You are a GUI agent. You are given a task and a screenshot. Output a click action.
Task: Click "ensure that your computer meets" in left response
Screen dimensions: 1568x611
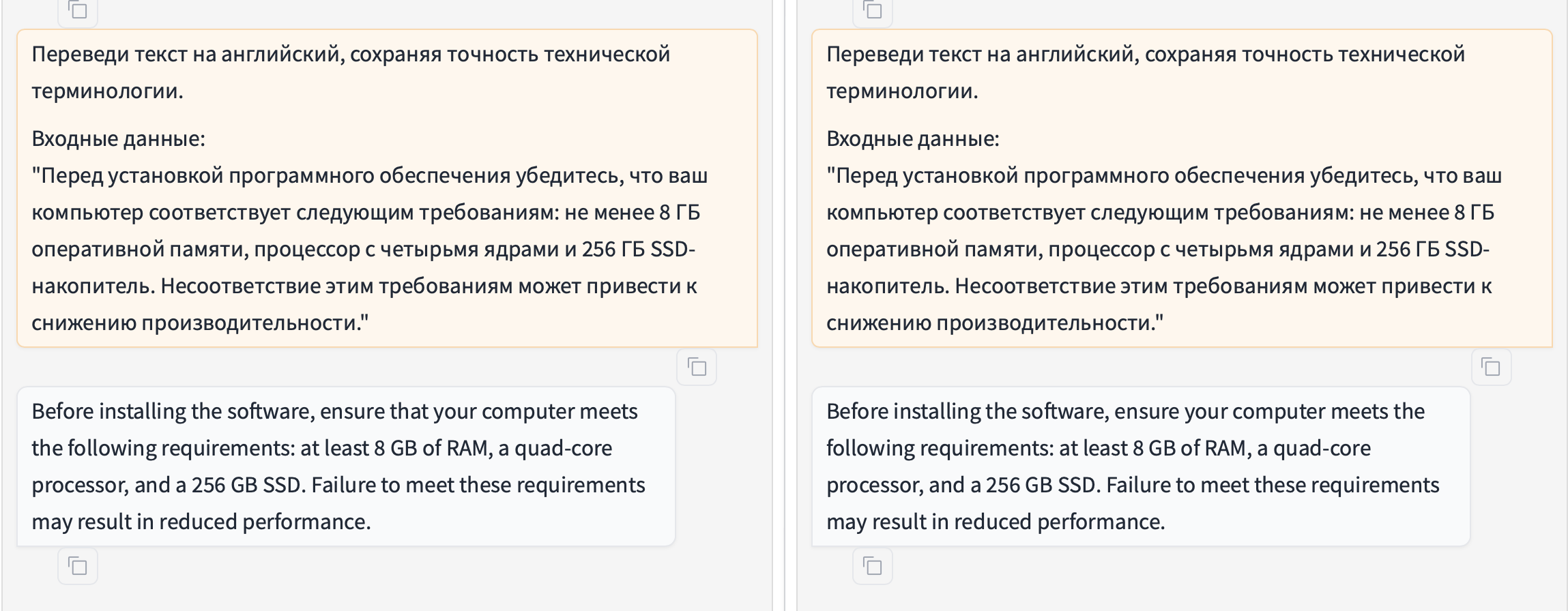tap(478, 411)
